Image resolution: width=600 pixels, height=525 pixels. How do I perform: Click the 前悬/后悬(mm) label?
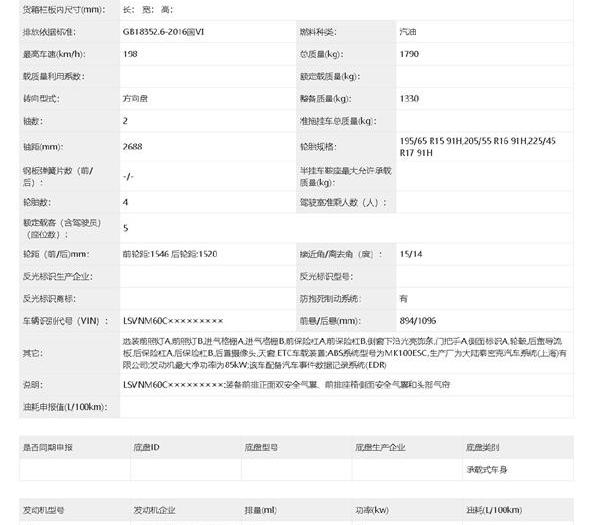click(x=330, y=321)
